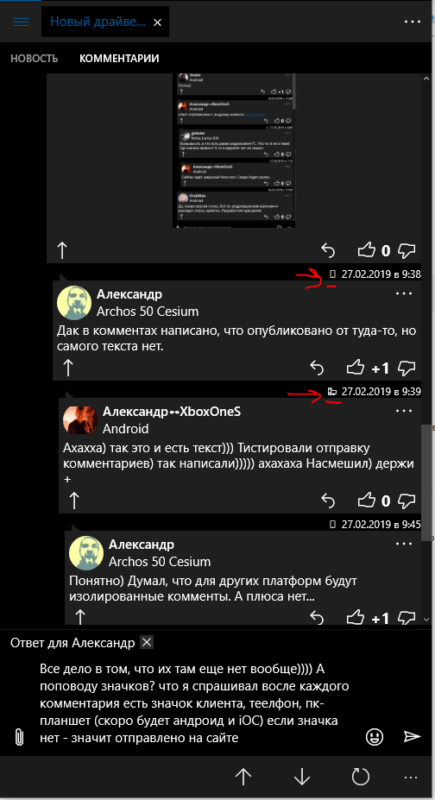The width and height of the screenshot is (435, 800).
Task: Open the emoji smiley picker
Action: (375, 736)
